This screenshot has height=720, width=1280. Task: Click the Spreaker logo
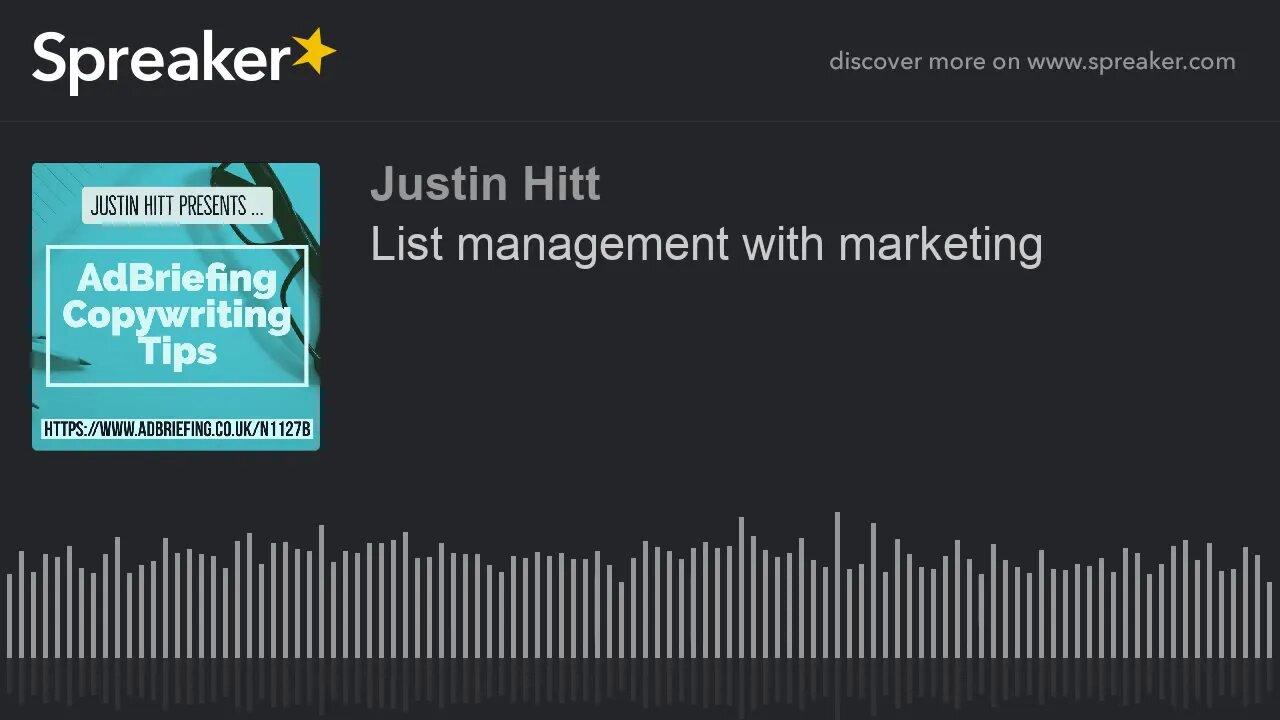[184, 60]
